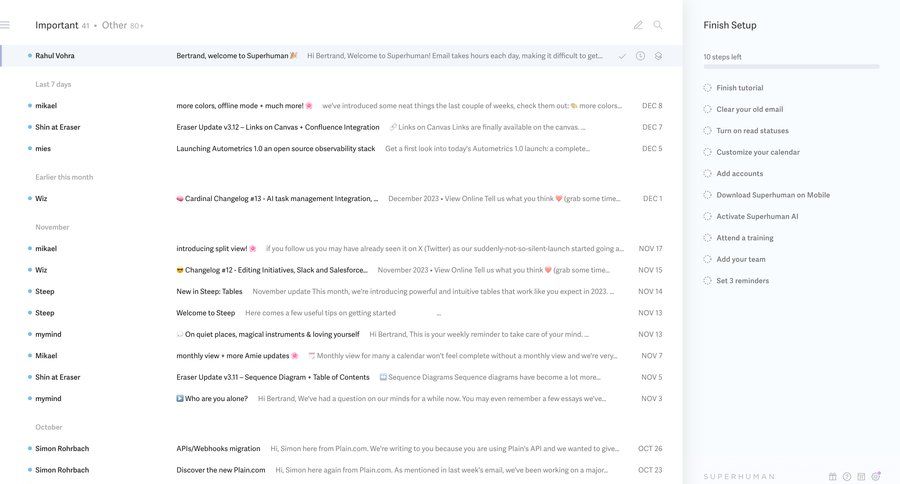Click 'Download Superhuman on Mobile' link
Viewport: 900px width, 484px height.
click(773, 195)
